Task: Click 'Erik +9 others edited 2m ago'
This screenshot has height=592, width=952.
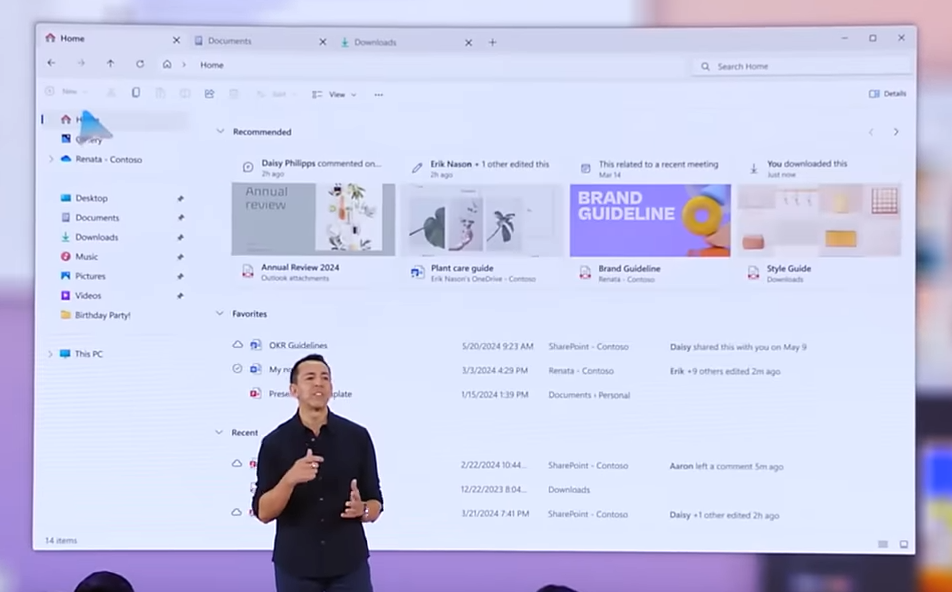Action: coord(725,371)
